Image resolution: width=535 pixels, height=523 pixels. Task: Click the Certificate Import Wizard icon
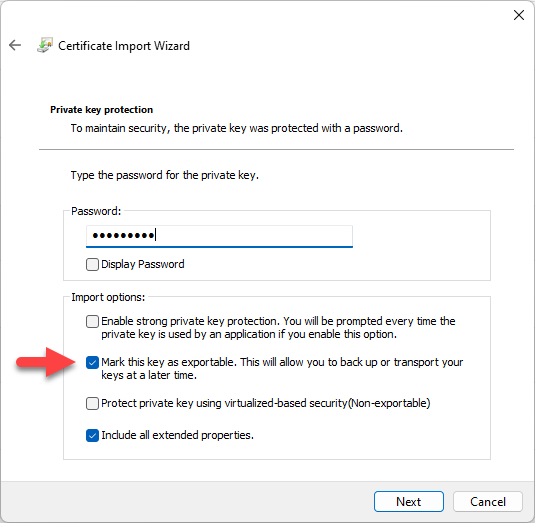point(45,45)
